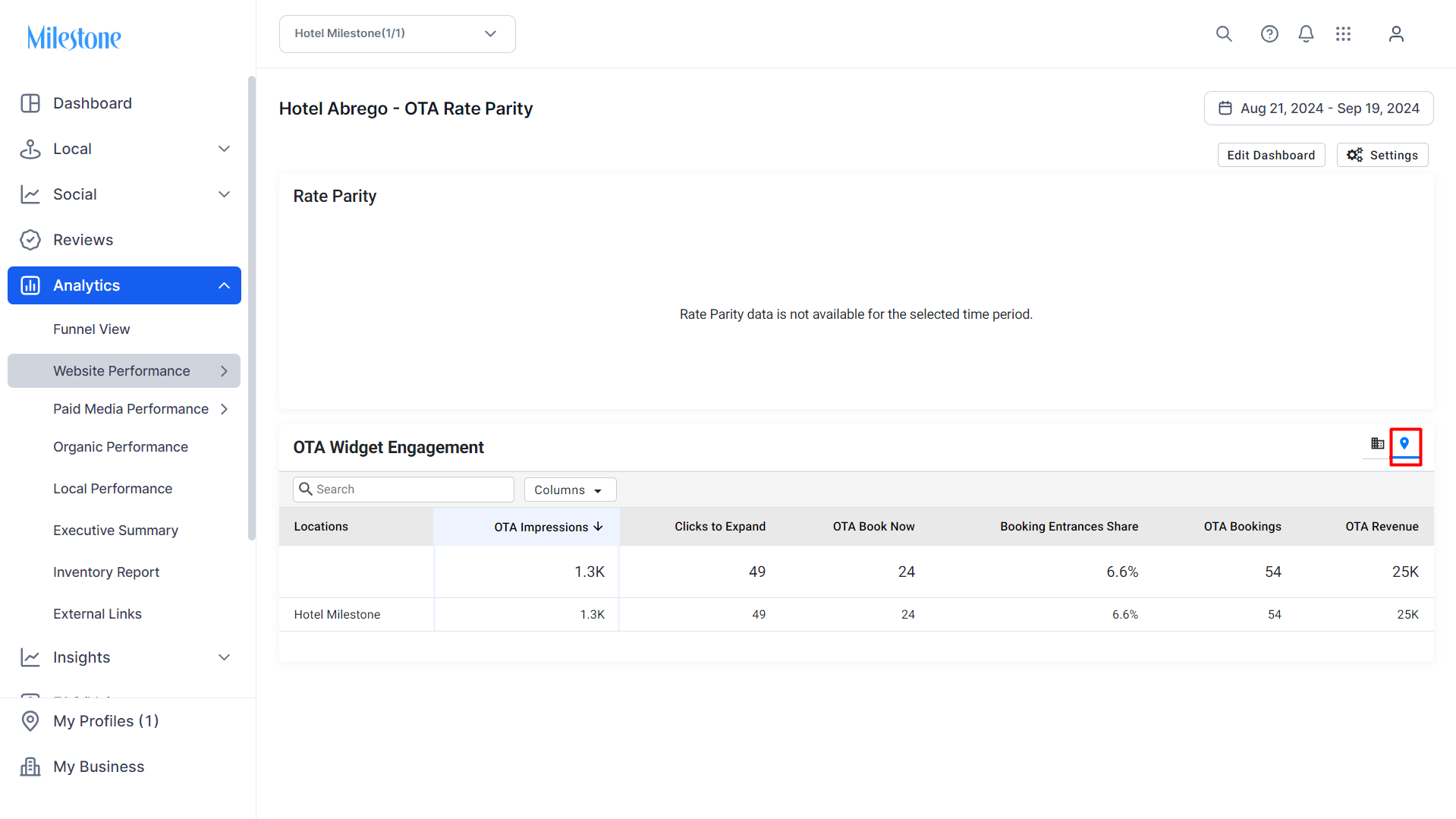Sort by Booking Entrances Share column
Screen dimensions: 1456x819
[x=1069, y=527]
